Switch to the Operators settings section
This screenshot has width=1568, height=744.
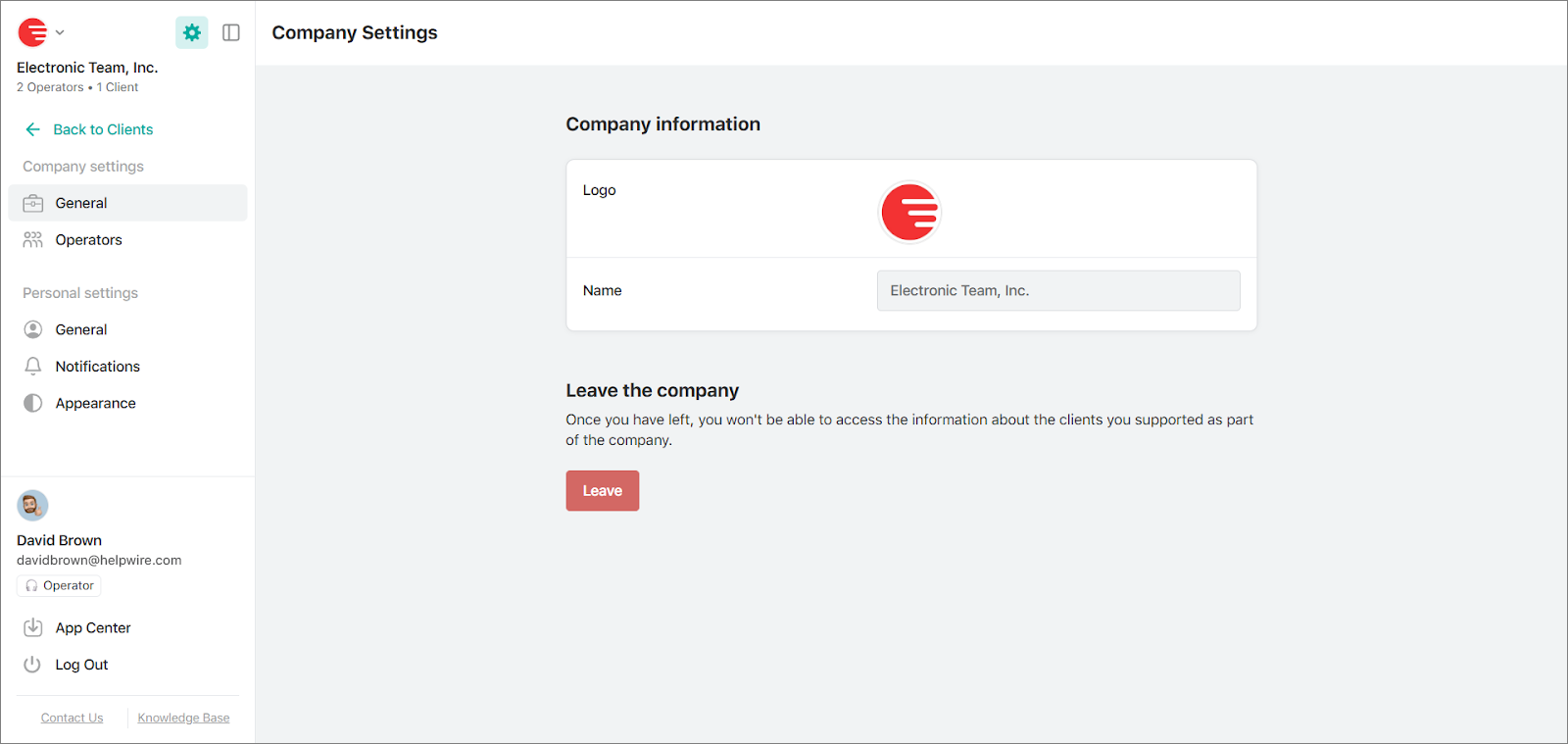coord(88,239)
